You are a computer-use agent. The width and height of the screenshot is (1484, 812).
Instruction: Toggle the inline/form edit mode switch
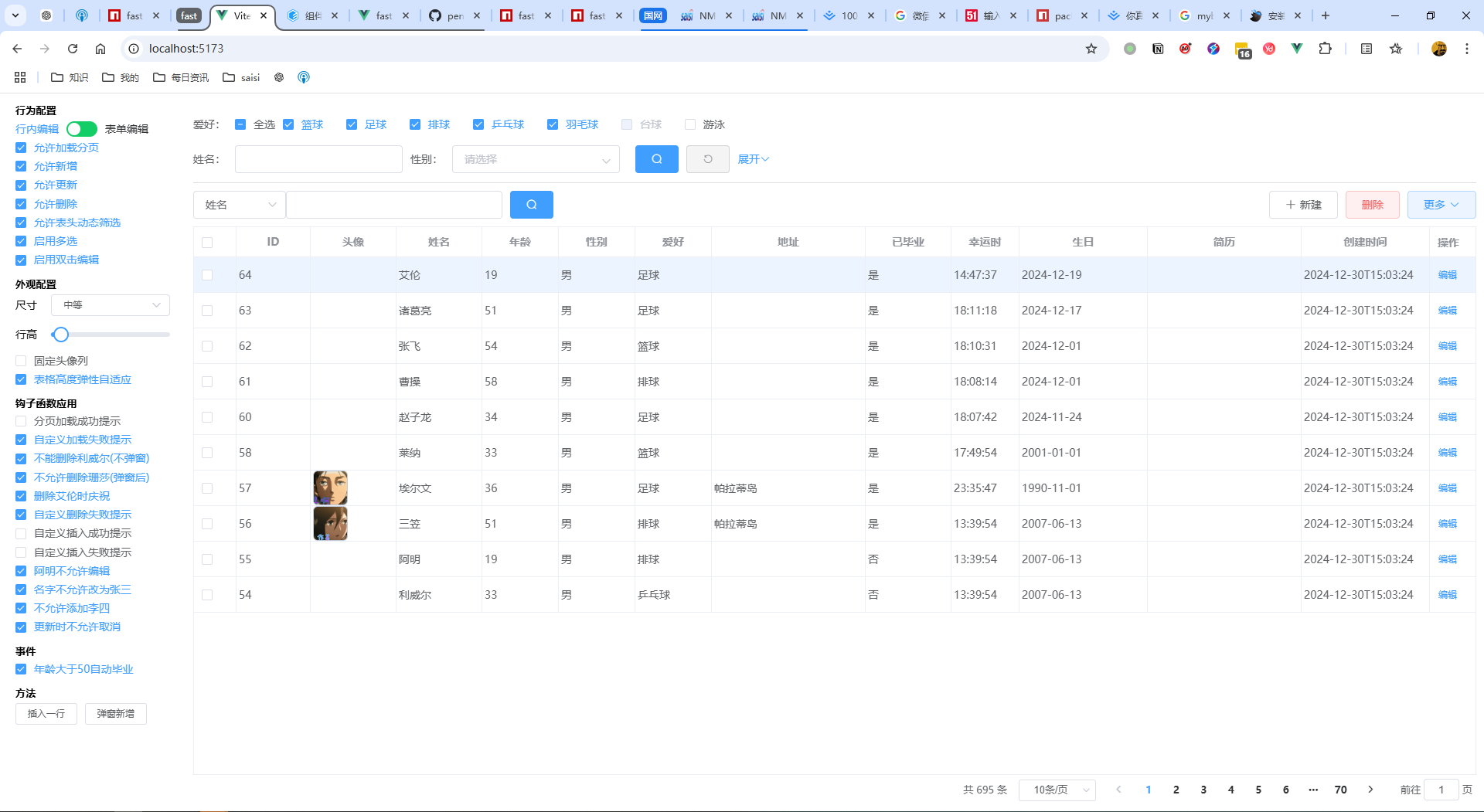82,129
